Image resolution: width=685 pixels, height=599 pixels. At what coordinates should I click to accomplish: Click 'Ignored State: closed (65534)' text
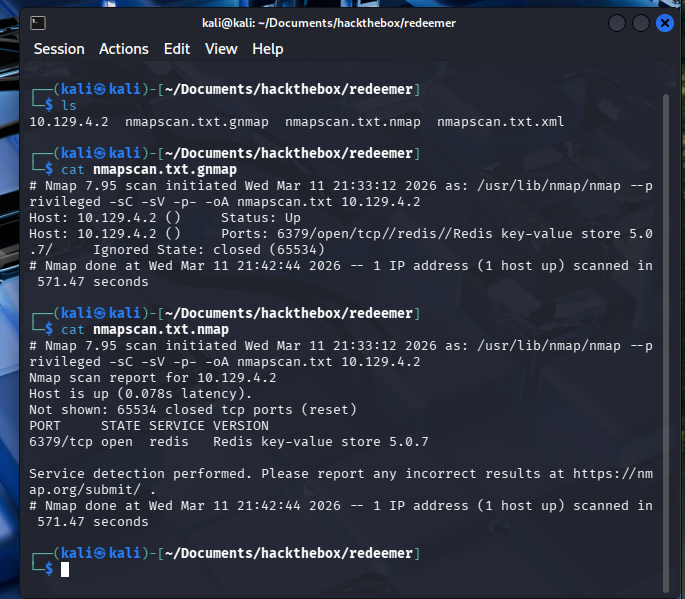pos(209,249)
